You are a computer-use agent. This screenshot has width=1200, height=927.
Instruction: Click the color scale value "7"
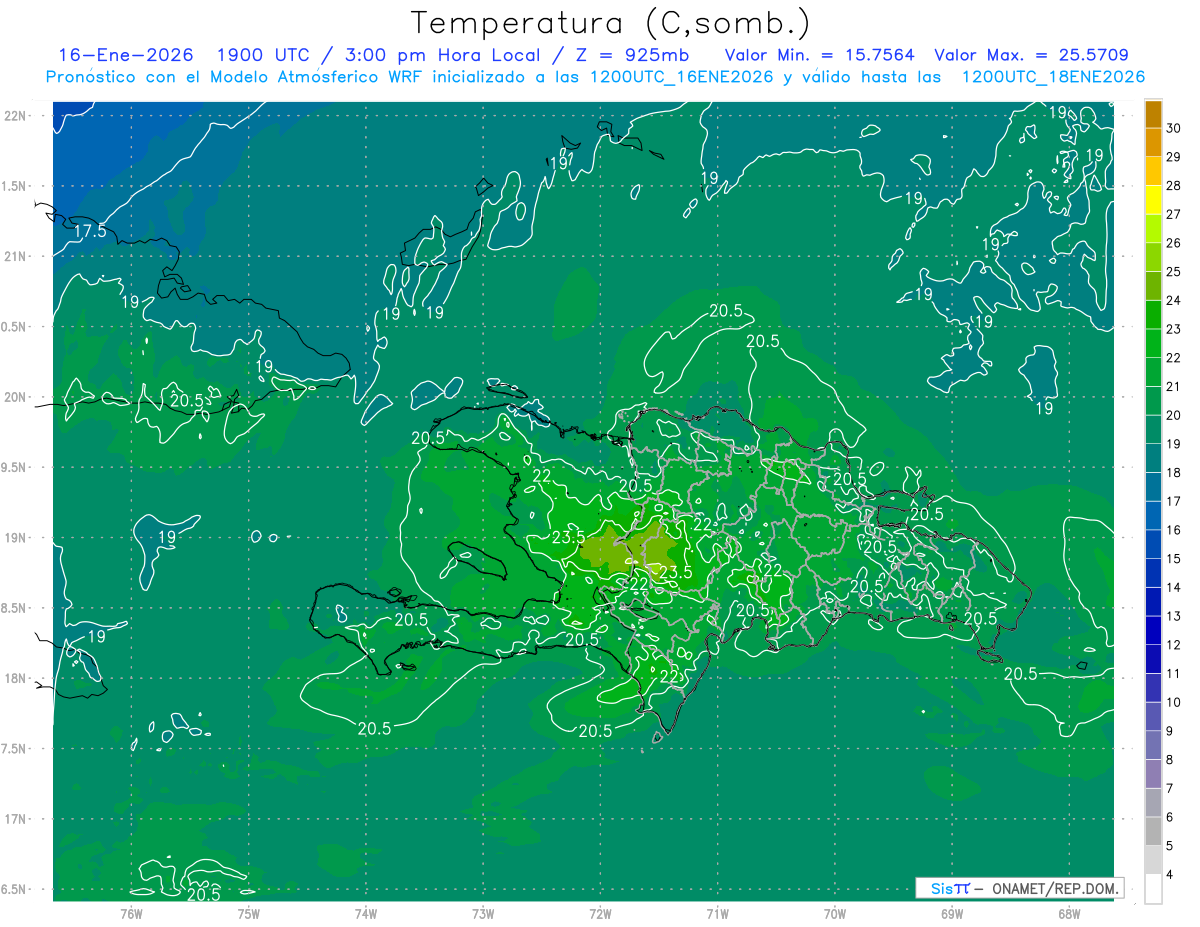coord(1170,788)
